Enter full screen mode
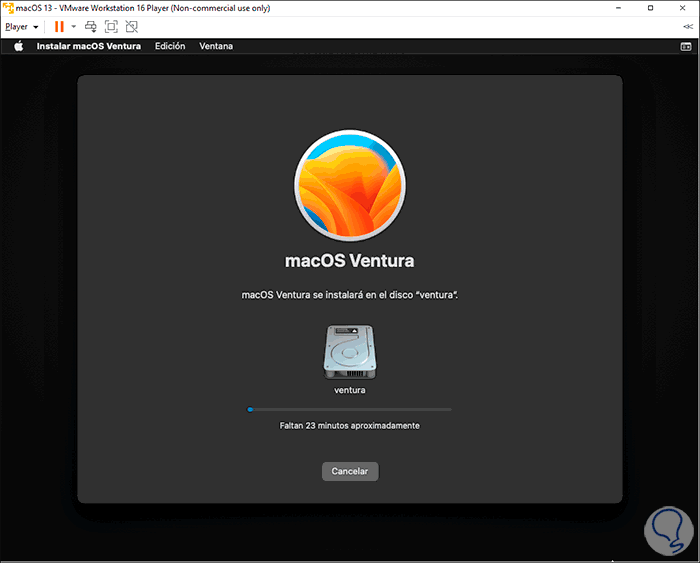The image size is (700, 563). pyautogui.click(x=111, y=27)
